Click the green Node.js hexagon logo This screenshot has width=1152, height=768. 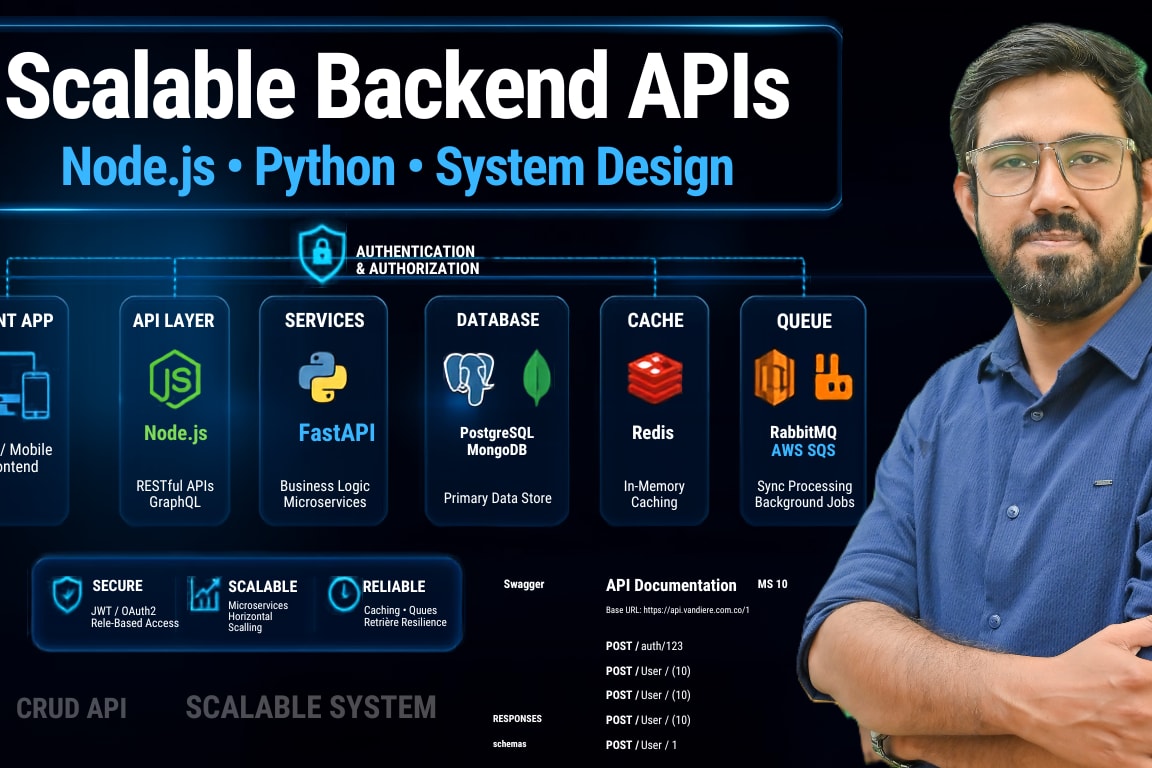(175, 379)
